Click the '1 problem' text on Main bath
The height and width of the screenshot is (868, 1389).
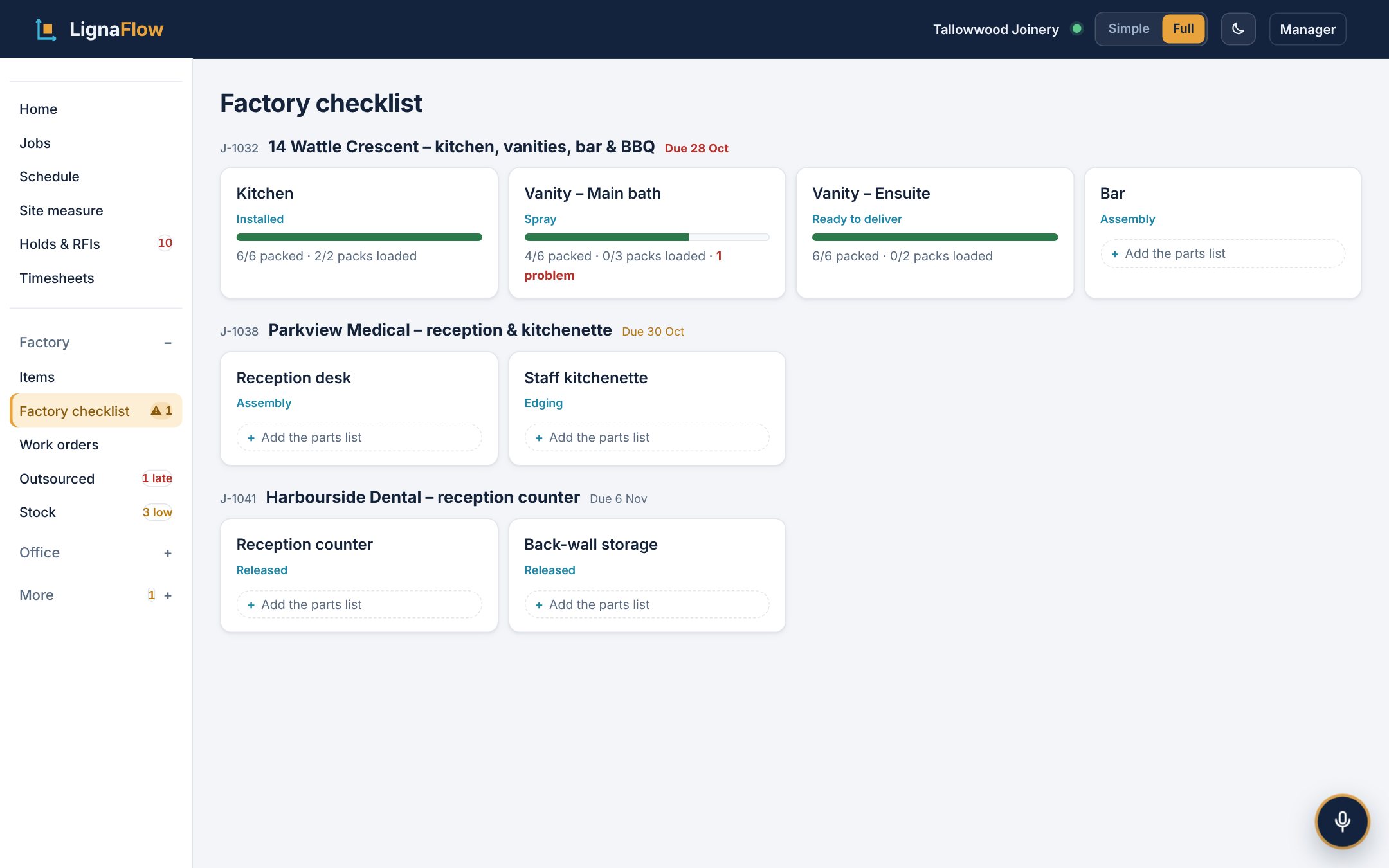click(x=622, y=266)
